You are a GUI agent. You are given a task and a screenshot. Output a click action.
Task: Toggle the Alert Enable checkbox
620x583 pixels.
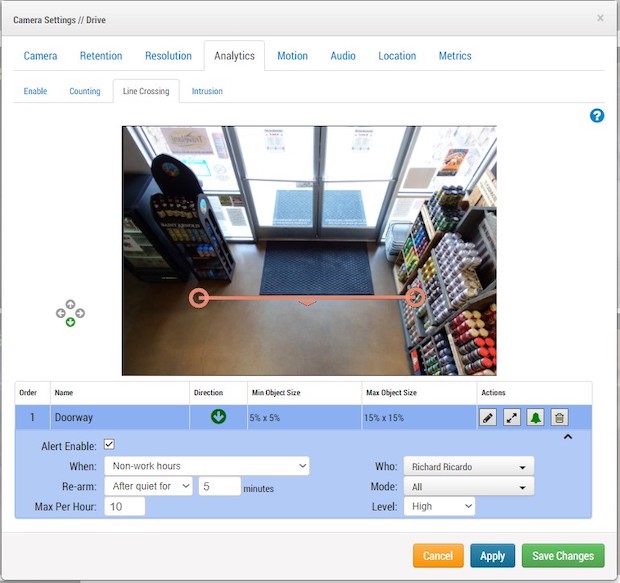[x=110, y=445]
